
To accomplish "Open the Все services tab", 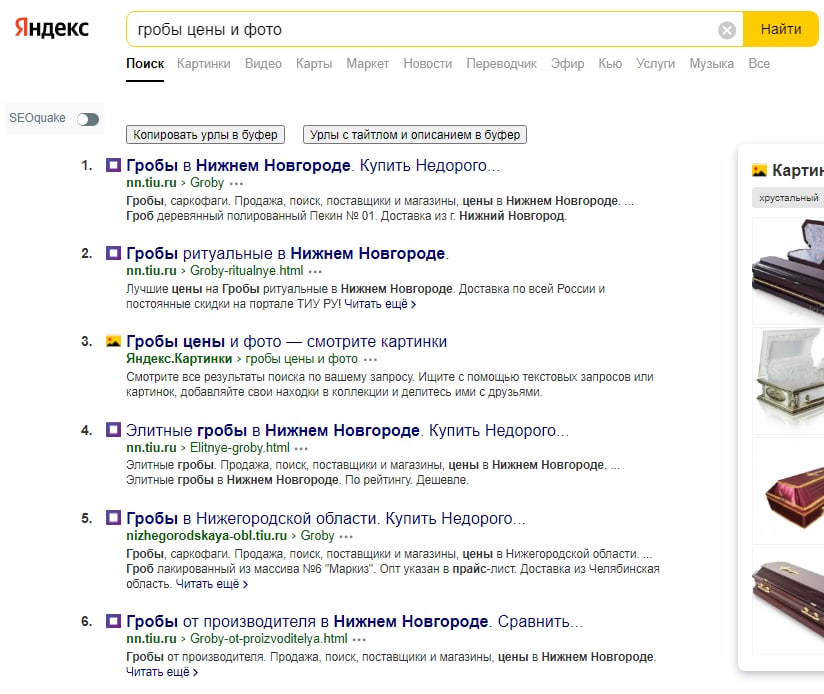I will click(759, 64).
